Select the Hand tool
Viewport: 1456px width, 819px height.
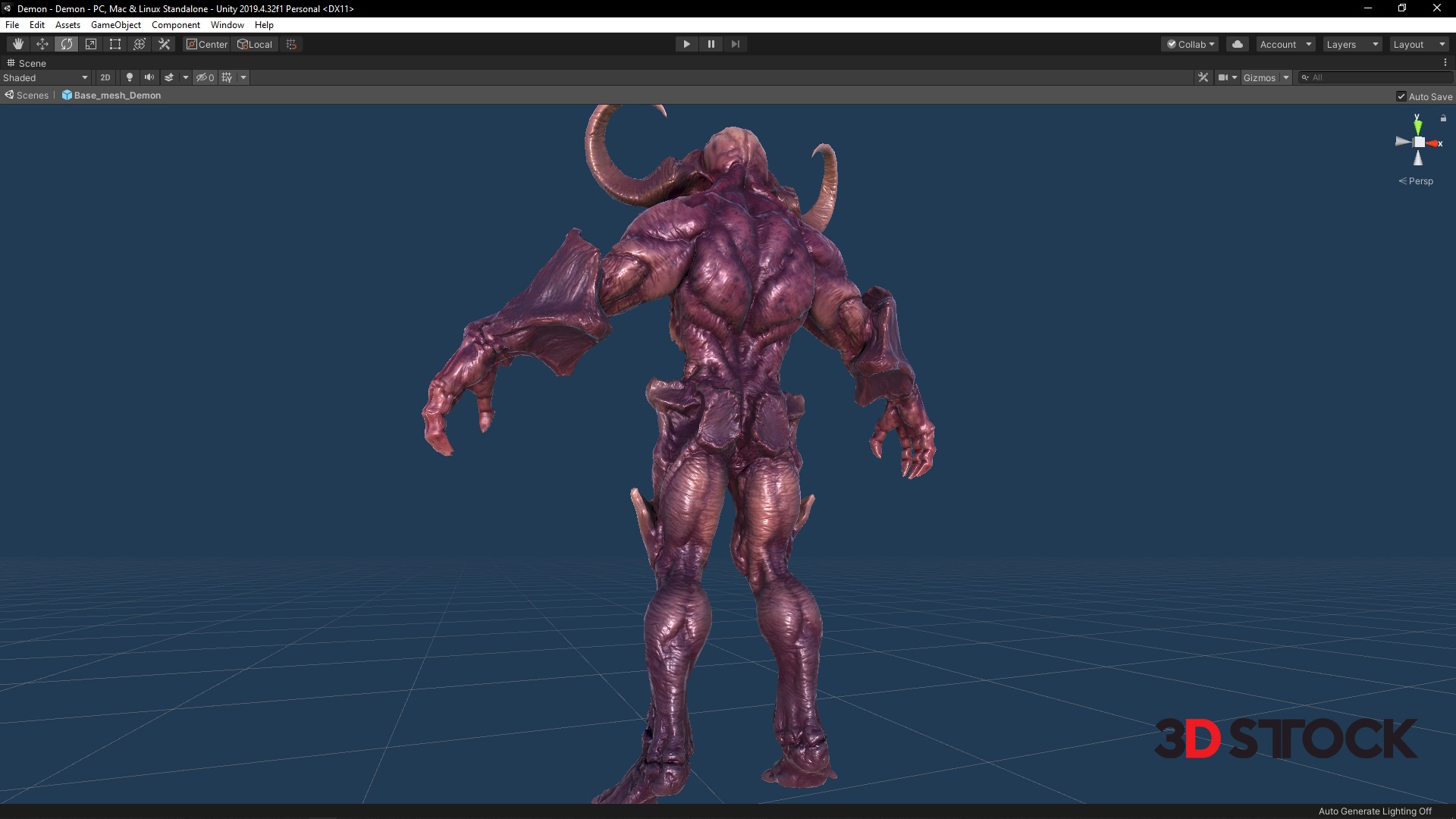(x=18, y=44)
